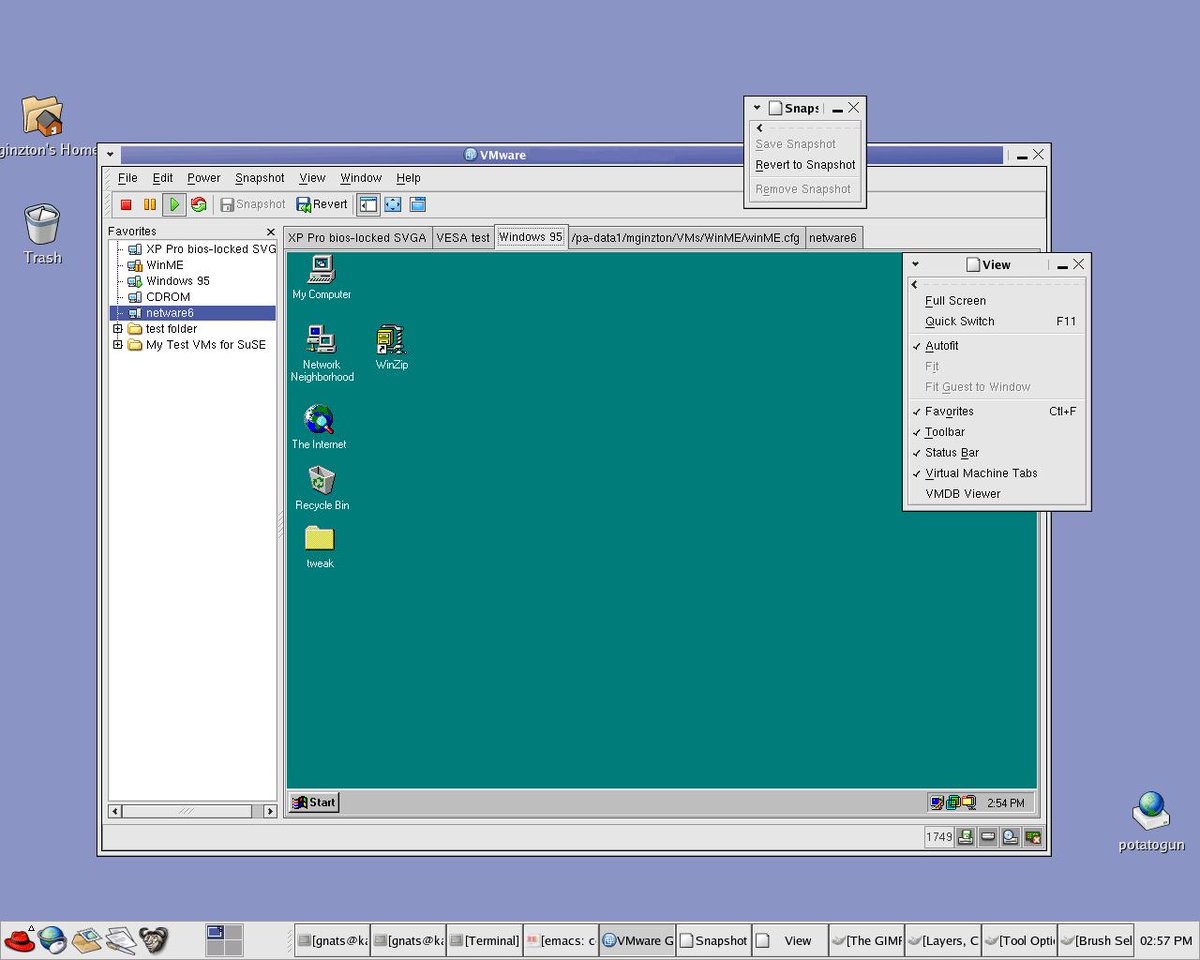Select My Computer icon in Windows 95 guest

[321, 277]
